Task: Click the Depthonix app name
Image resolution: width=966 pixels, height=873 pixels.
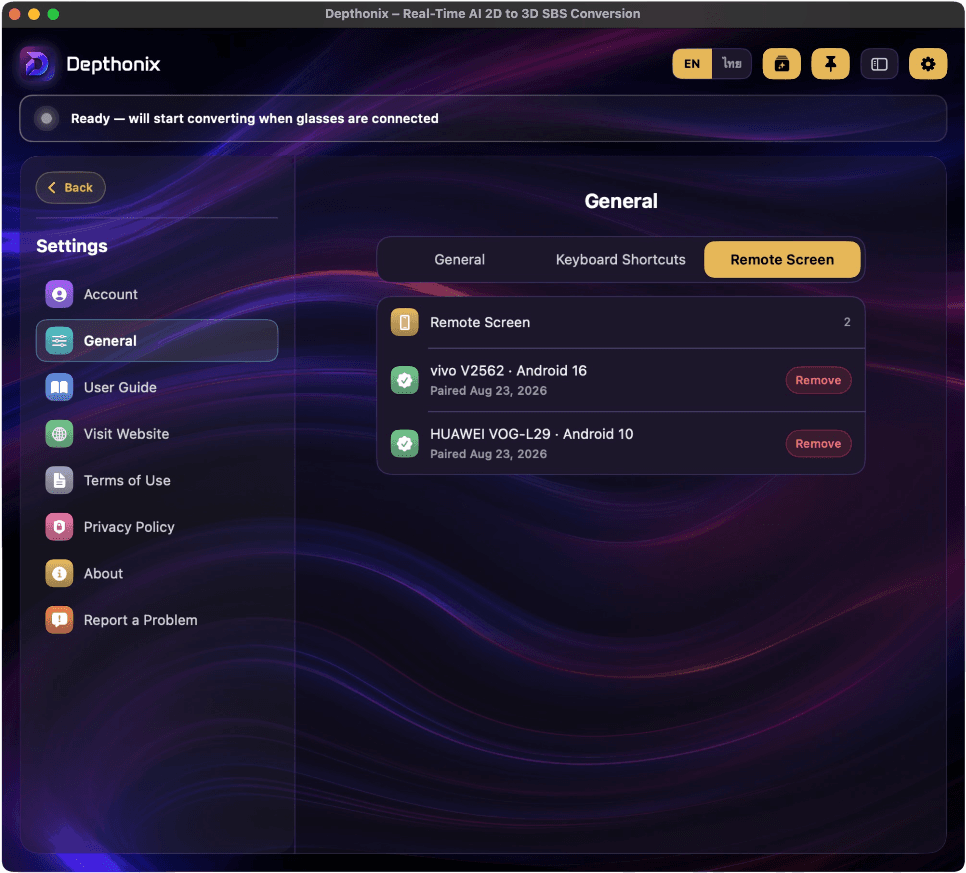Action: [x=113, y=64]
